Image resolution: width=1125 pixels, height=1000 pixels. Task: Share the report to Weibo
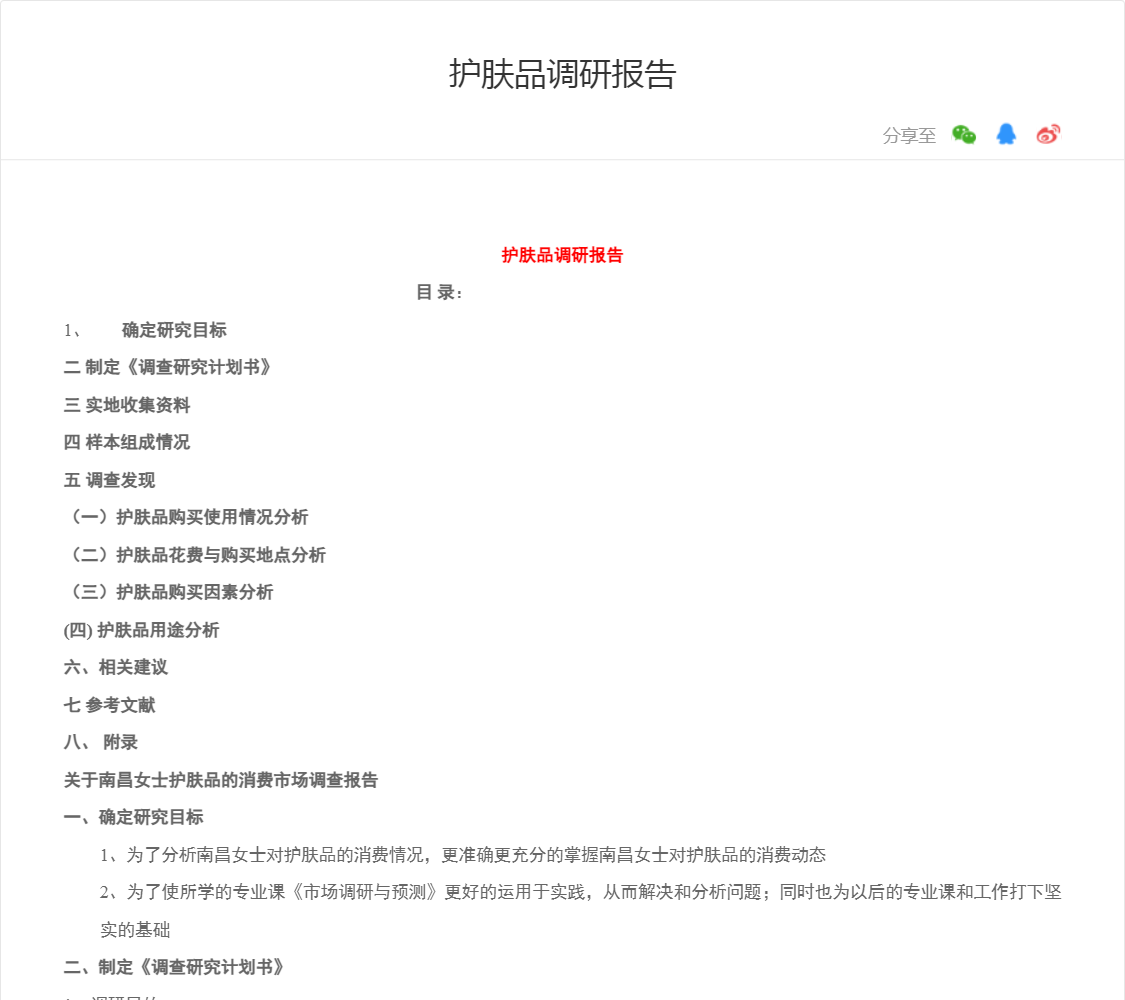[1048, 135]
